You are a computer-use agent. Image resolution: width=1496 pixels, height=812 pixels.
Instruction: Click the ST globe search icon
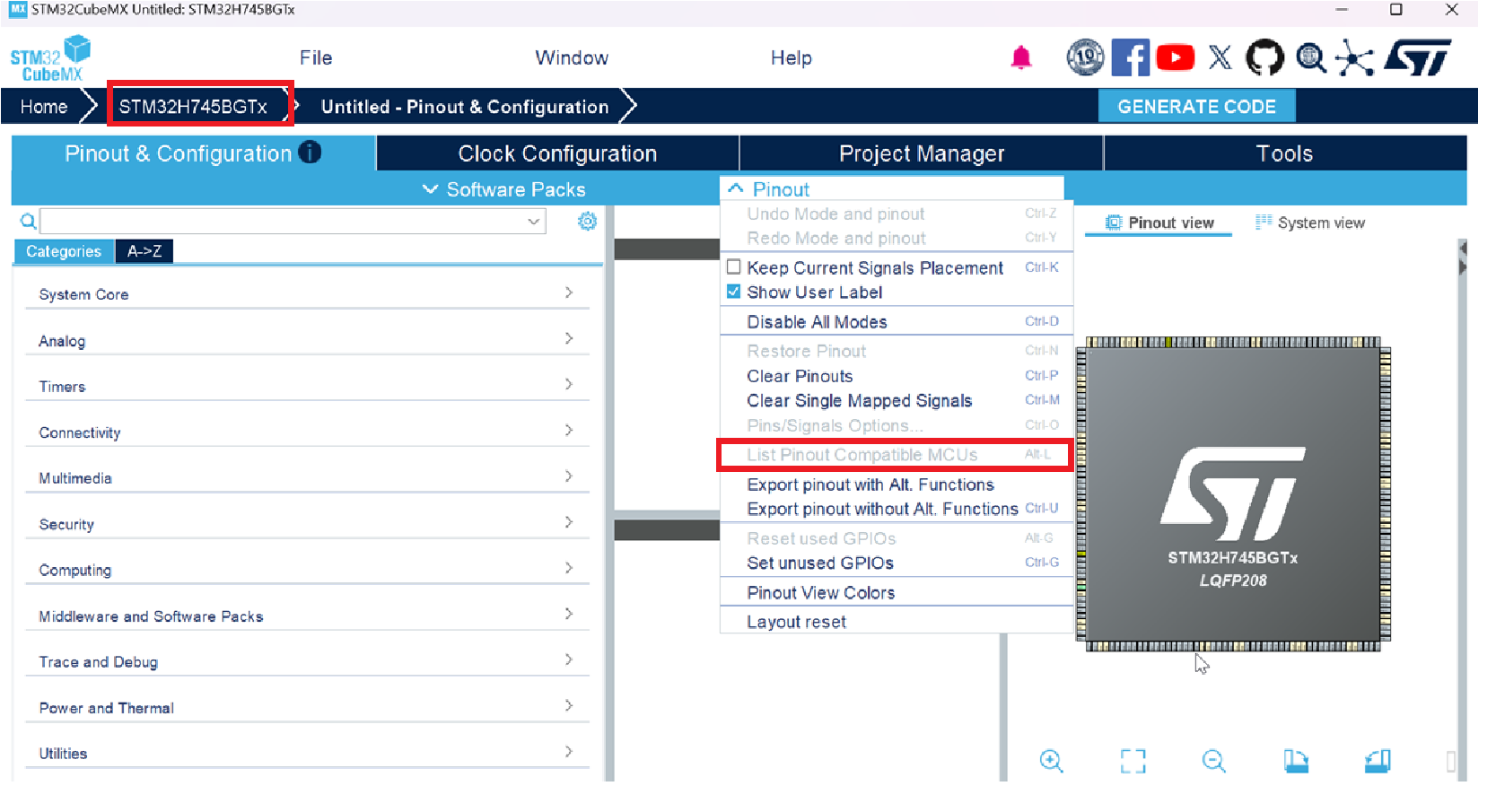1311,58
